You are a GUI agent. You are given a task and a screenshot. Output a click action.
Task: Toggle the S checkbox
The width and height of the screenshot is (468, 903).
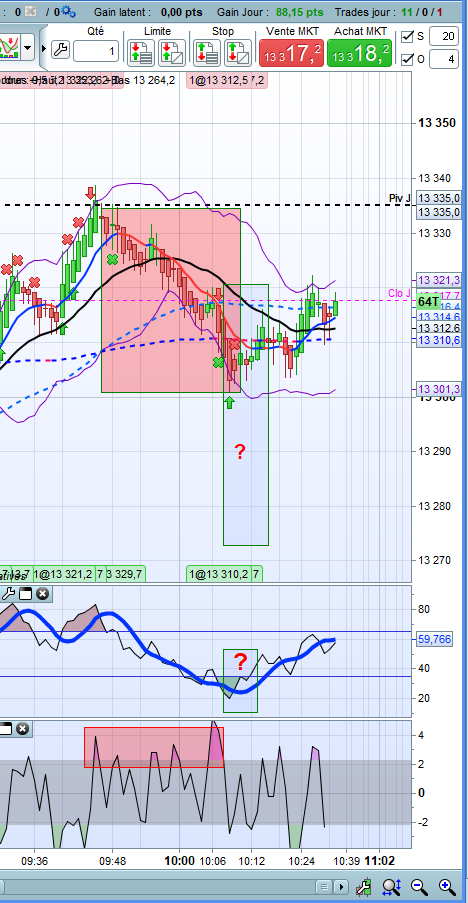(x=408, y=37)
